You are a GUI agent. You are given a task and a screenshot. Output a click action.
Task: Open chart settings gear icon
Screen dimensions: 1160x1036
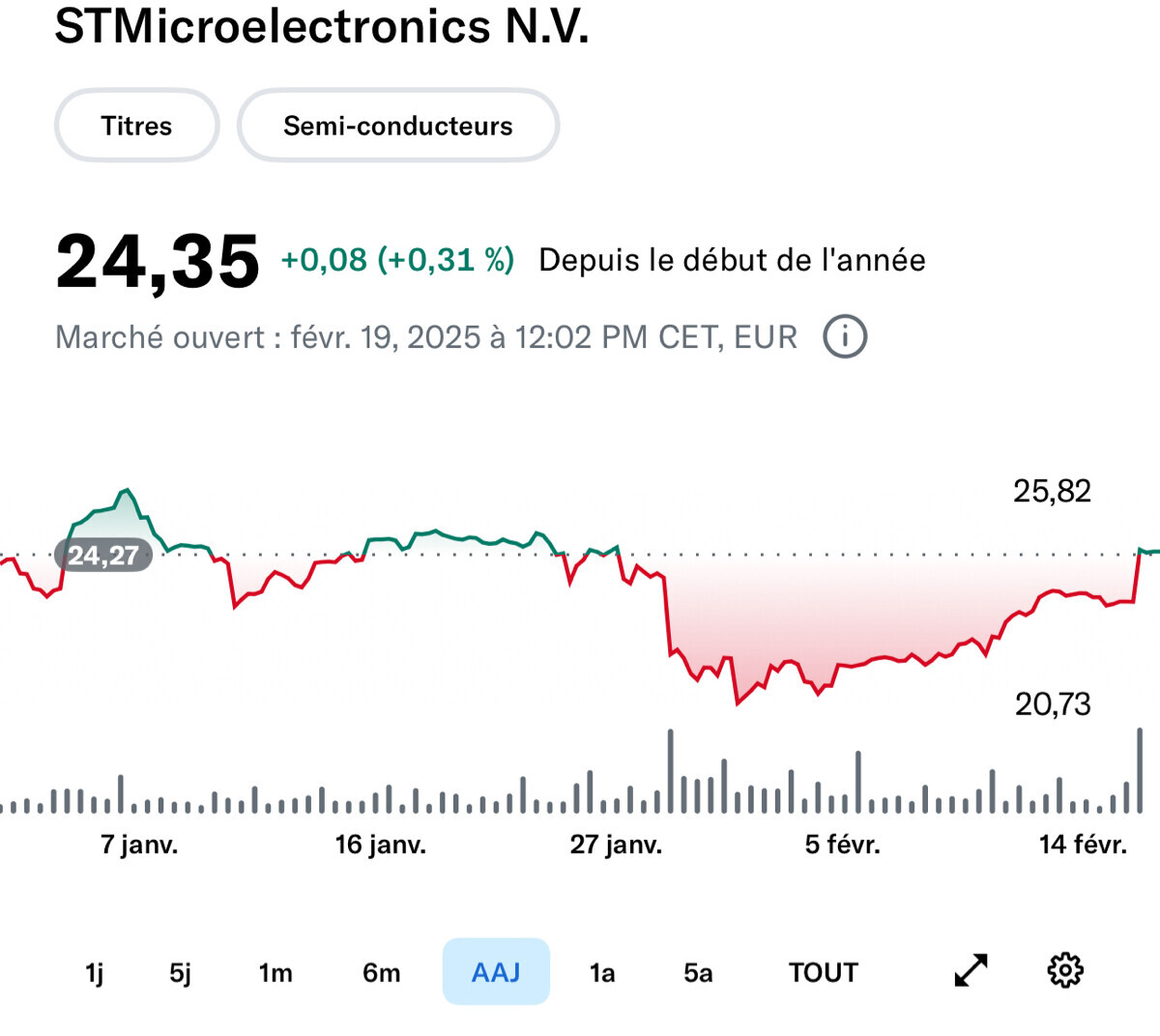[1065, 970]
